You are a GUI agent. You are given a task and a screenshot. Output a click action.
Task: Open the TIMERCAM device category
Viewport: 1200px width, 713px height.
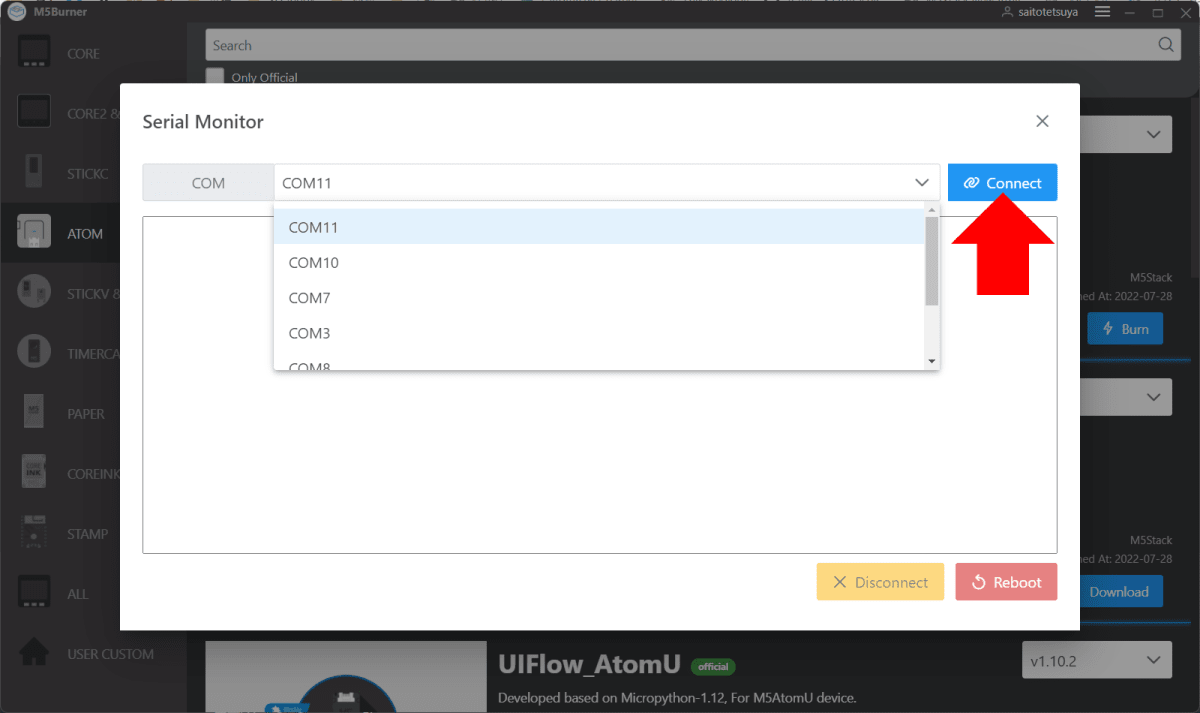[93, 353]
